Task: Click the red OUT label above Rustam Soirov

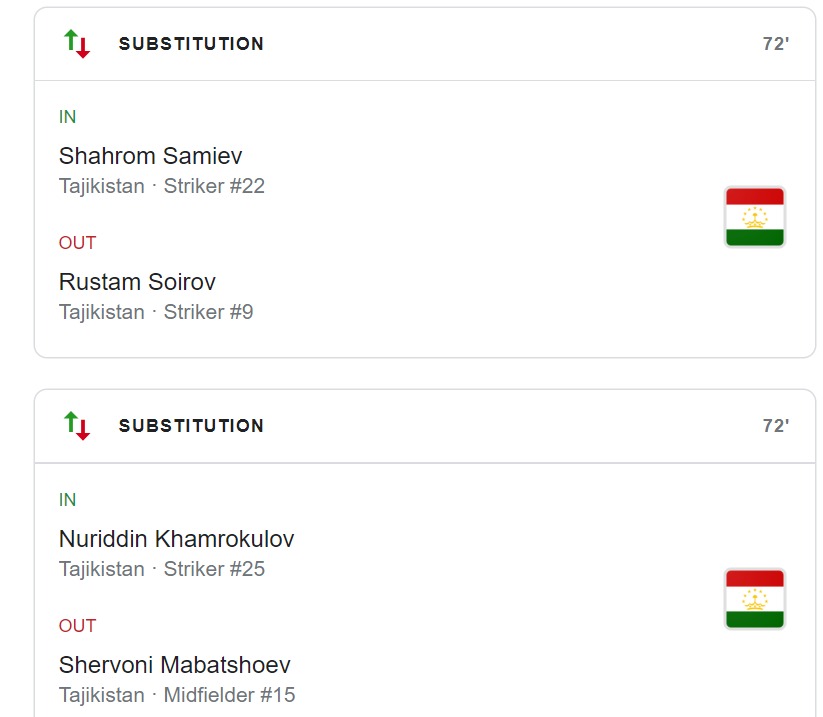Action: point(77,243)
